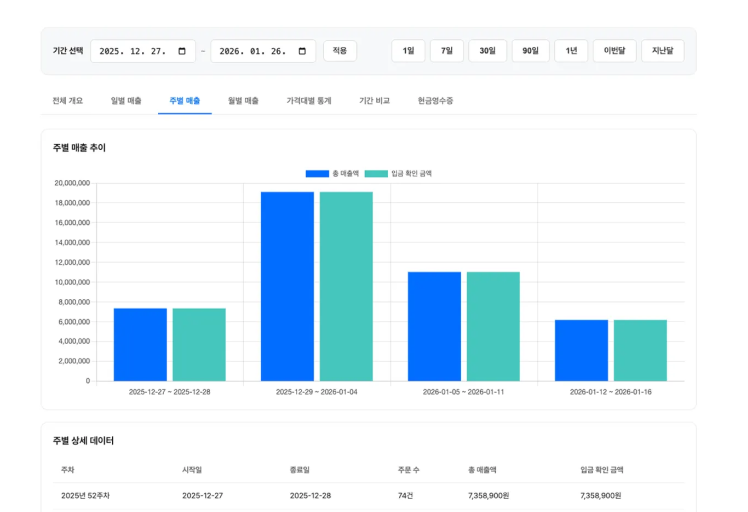Viewport: 748px width, 512px height.
Task: Toggle the 총 매출액 legend swatch
Action: click(317, 173)
